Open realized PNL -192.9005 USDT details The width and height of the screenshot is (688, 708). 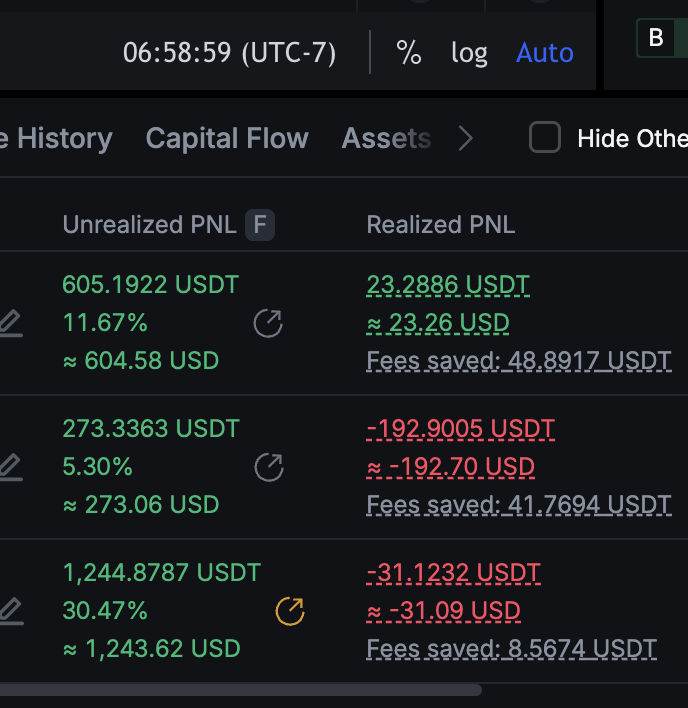pos(460,429)
